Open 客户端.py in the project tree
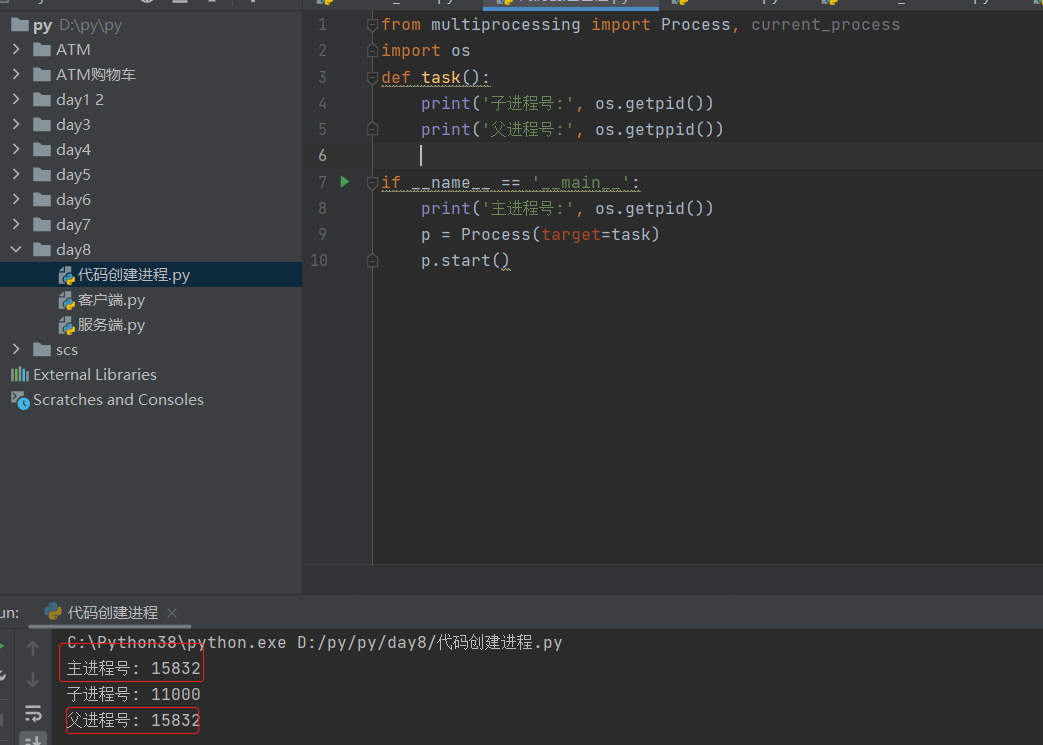 [111, 300]
